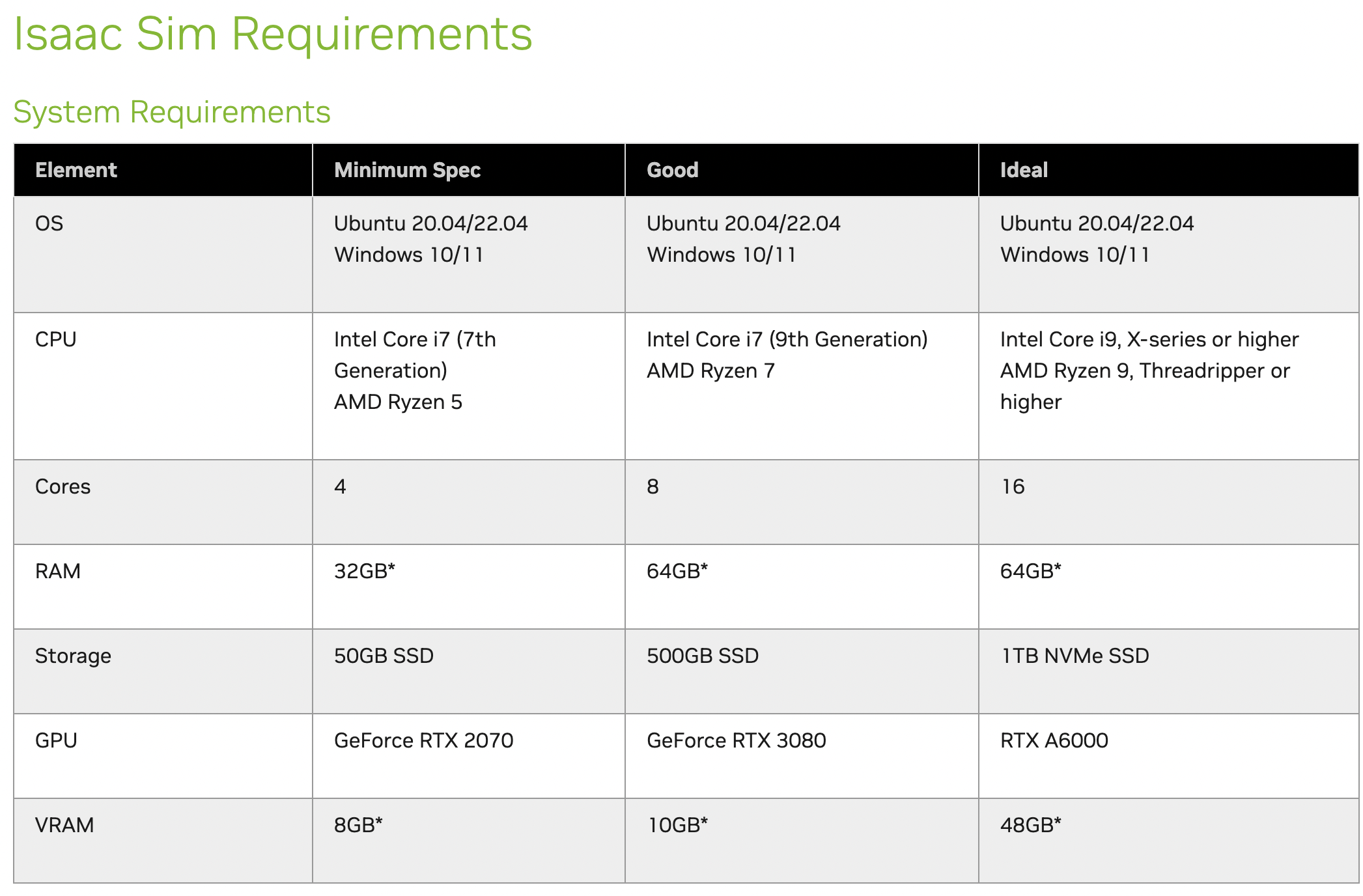This screenshot has width=1363, height=896.
Task: Click the Storage row label
Action: click(x=73, y=656)
